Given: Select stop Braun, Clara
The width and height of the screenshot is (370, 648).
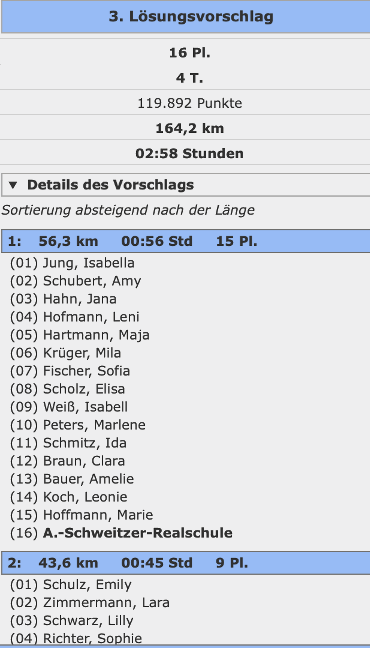Looking at the screenshot, I should pos(67,461).
